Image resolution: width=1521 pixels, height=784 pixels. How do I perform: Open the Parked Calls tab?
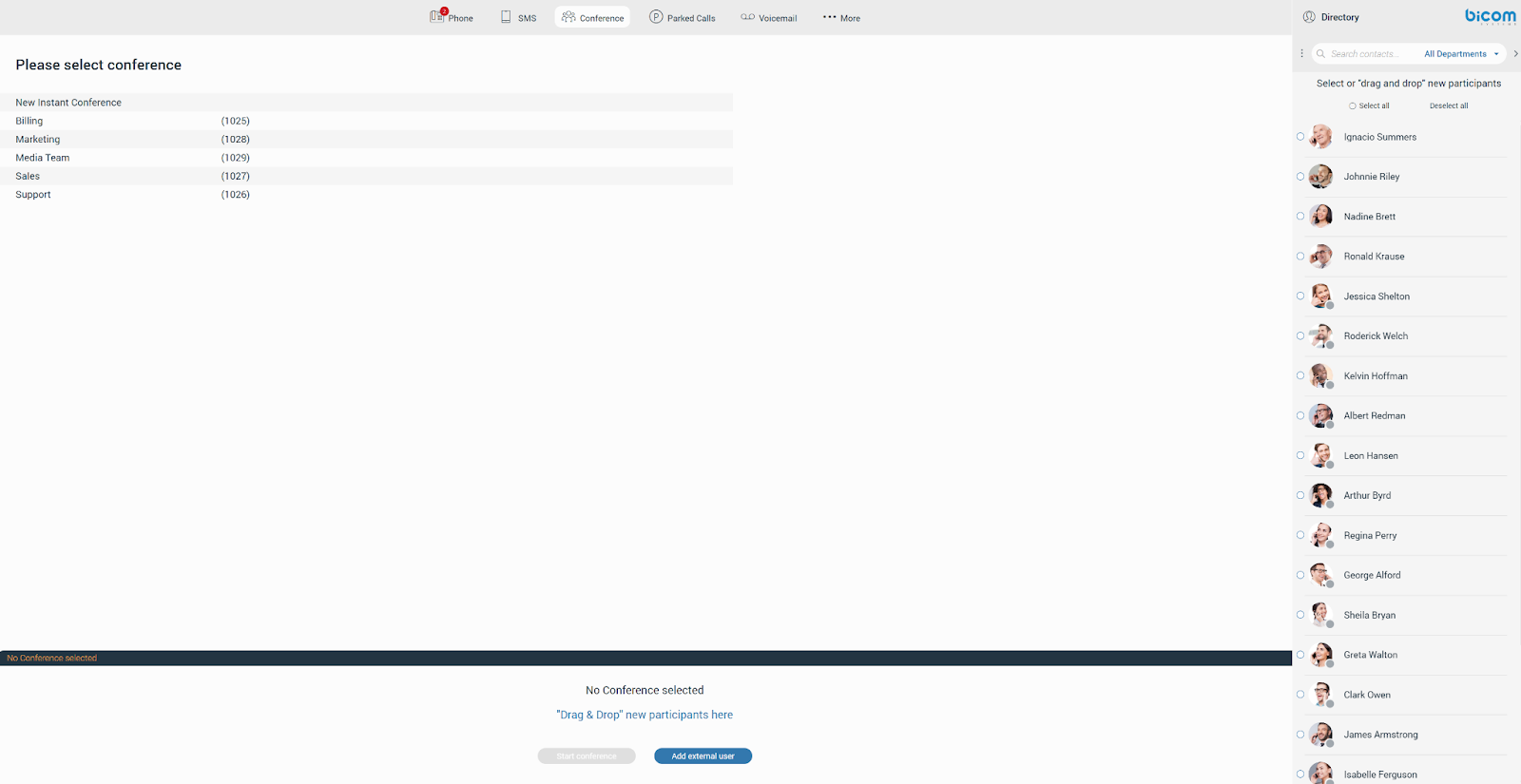[x=683, y=17]
